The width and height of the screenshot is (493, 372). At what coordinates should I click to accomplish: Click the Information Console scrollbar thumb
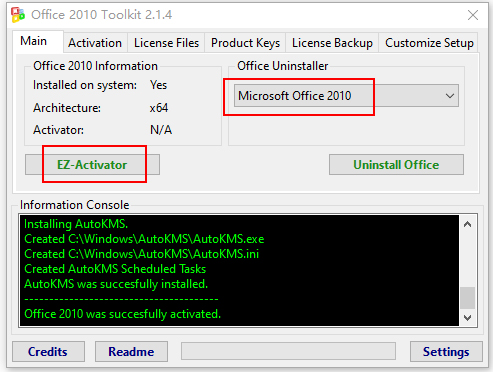[467, 298]
